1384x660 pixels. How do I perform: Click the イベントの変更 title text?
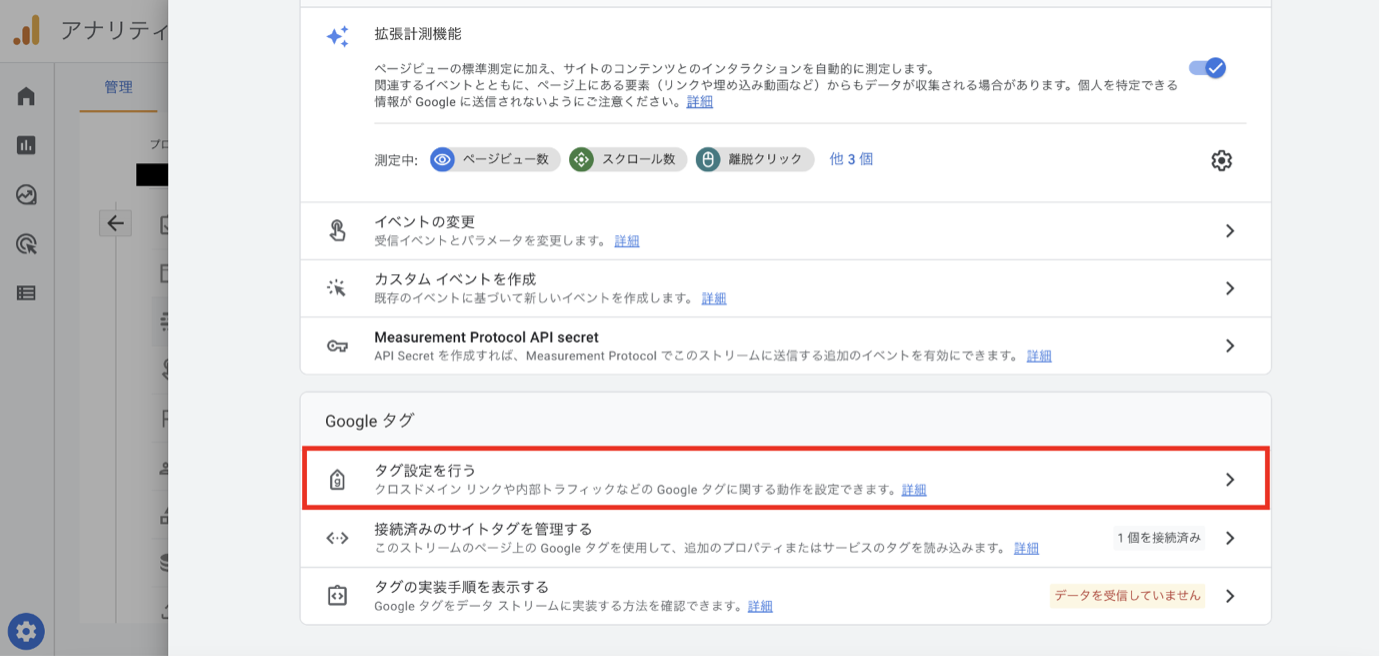coord(424,221)
